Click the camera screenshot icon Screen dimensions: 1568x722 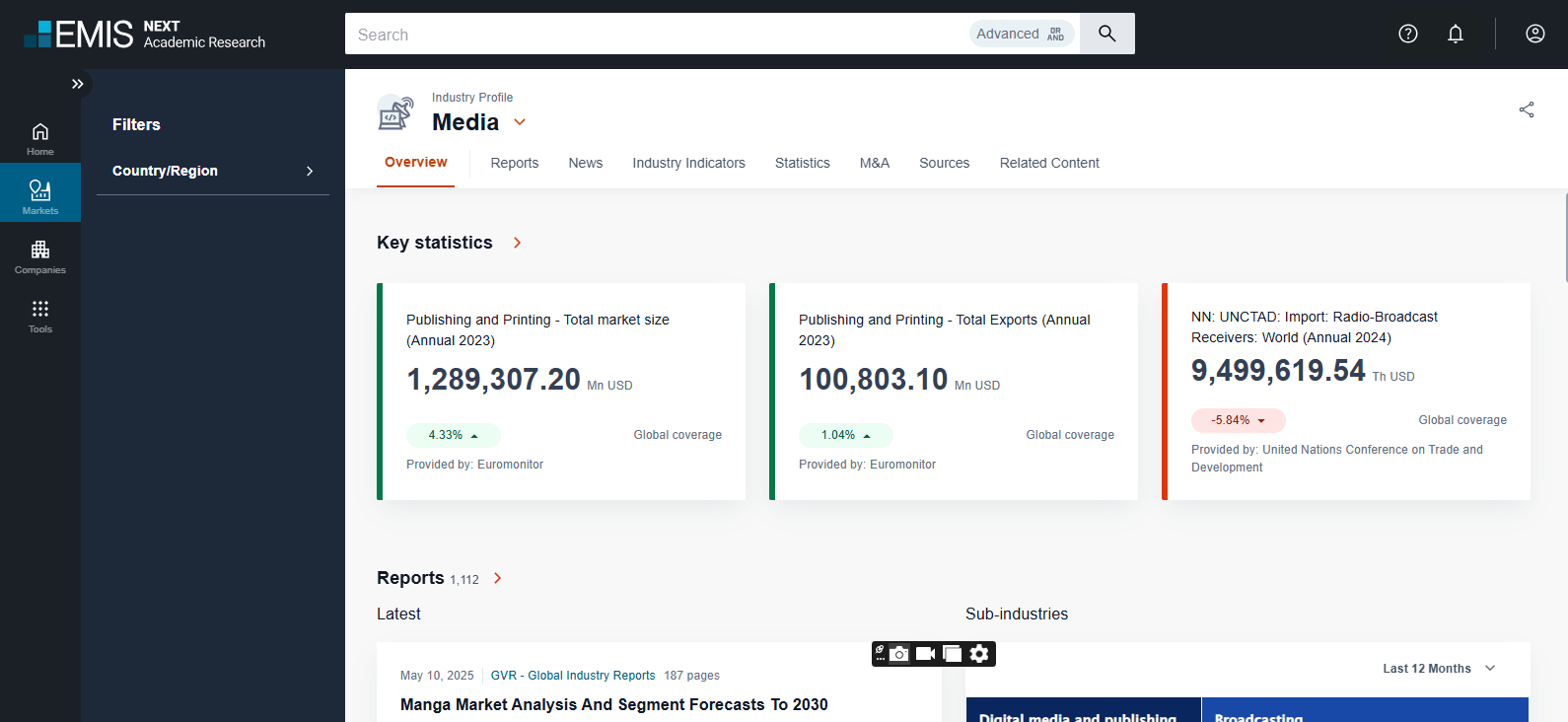pos(899,654)
